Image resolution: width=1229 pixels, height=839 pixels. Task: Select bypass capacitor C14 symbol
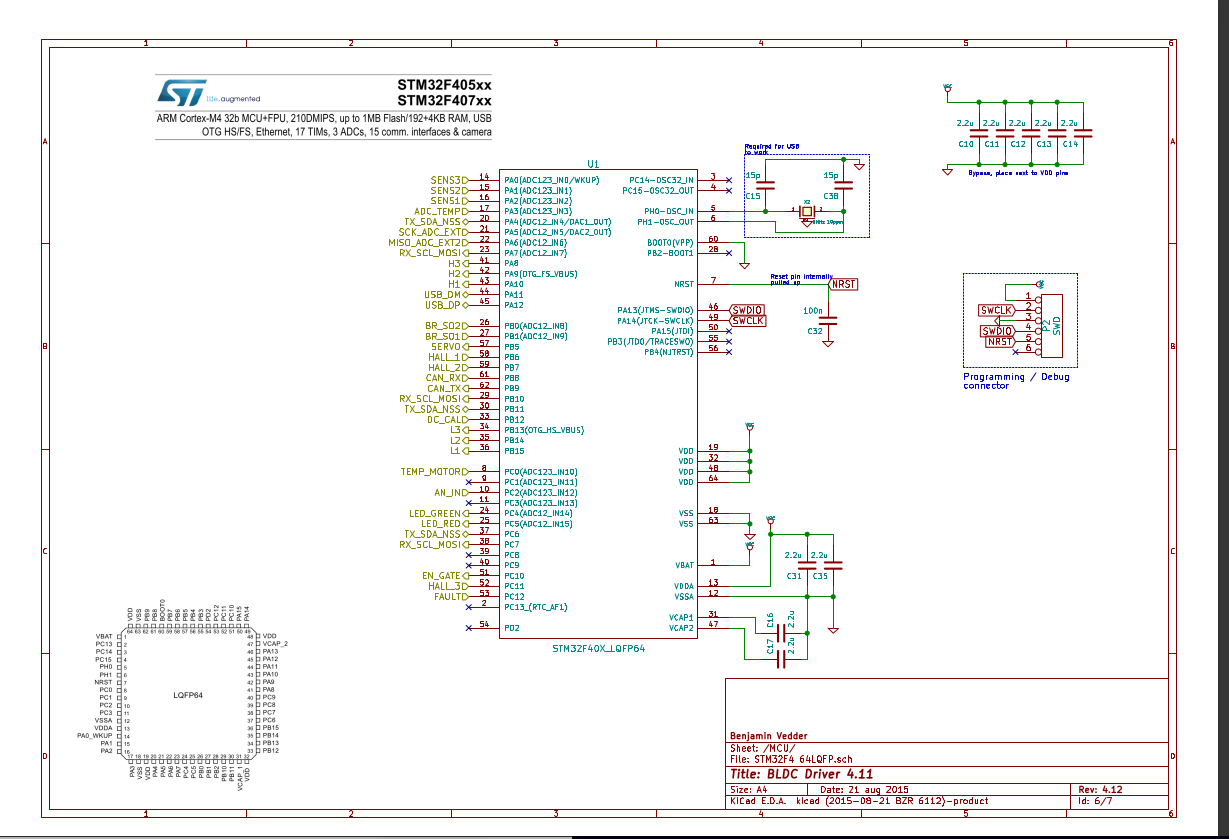[1082, 133]
